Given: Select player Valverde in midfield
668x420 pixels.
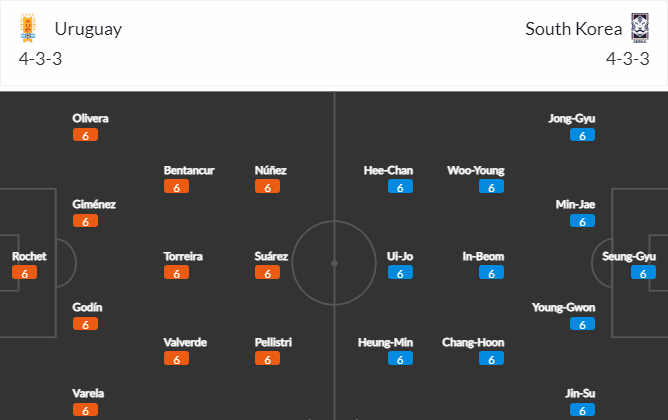Looking at the screenshot, I should [185, 342].
